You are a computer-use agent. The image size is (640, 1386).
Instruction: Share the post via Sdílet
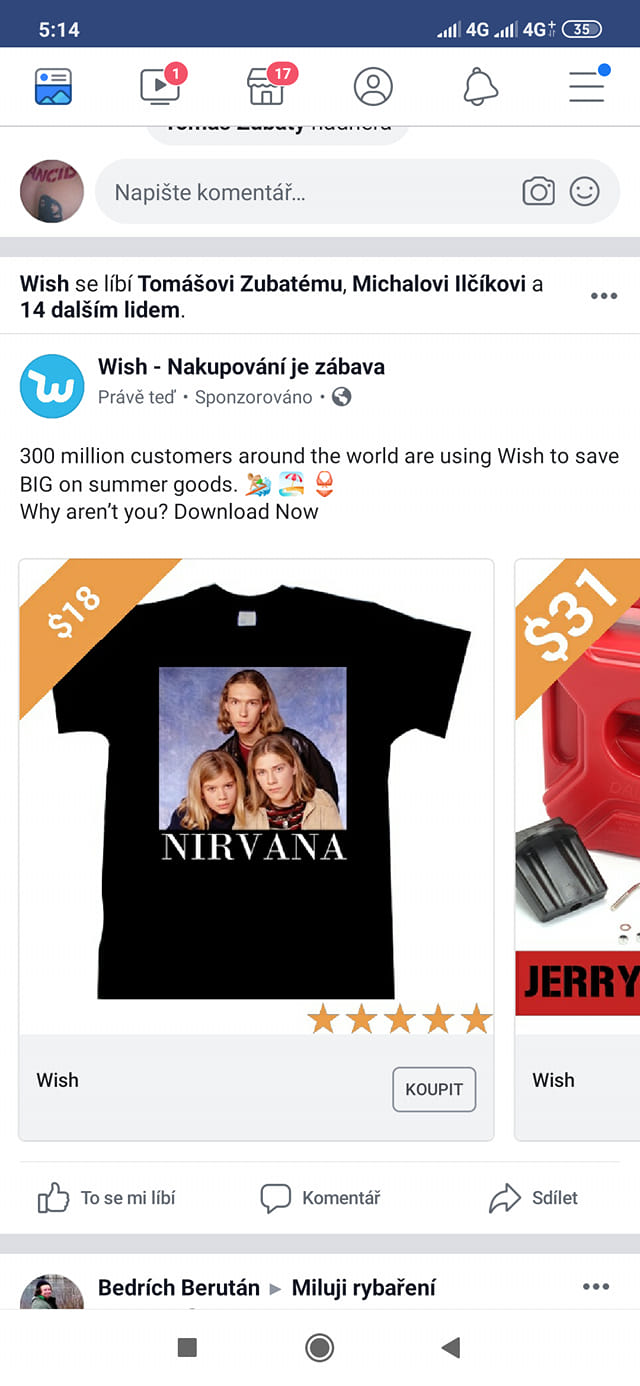(534, 1197)
